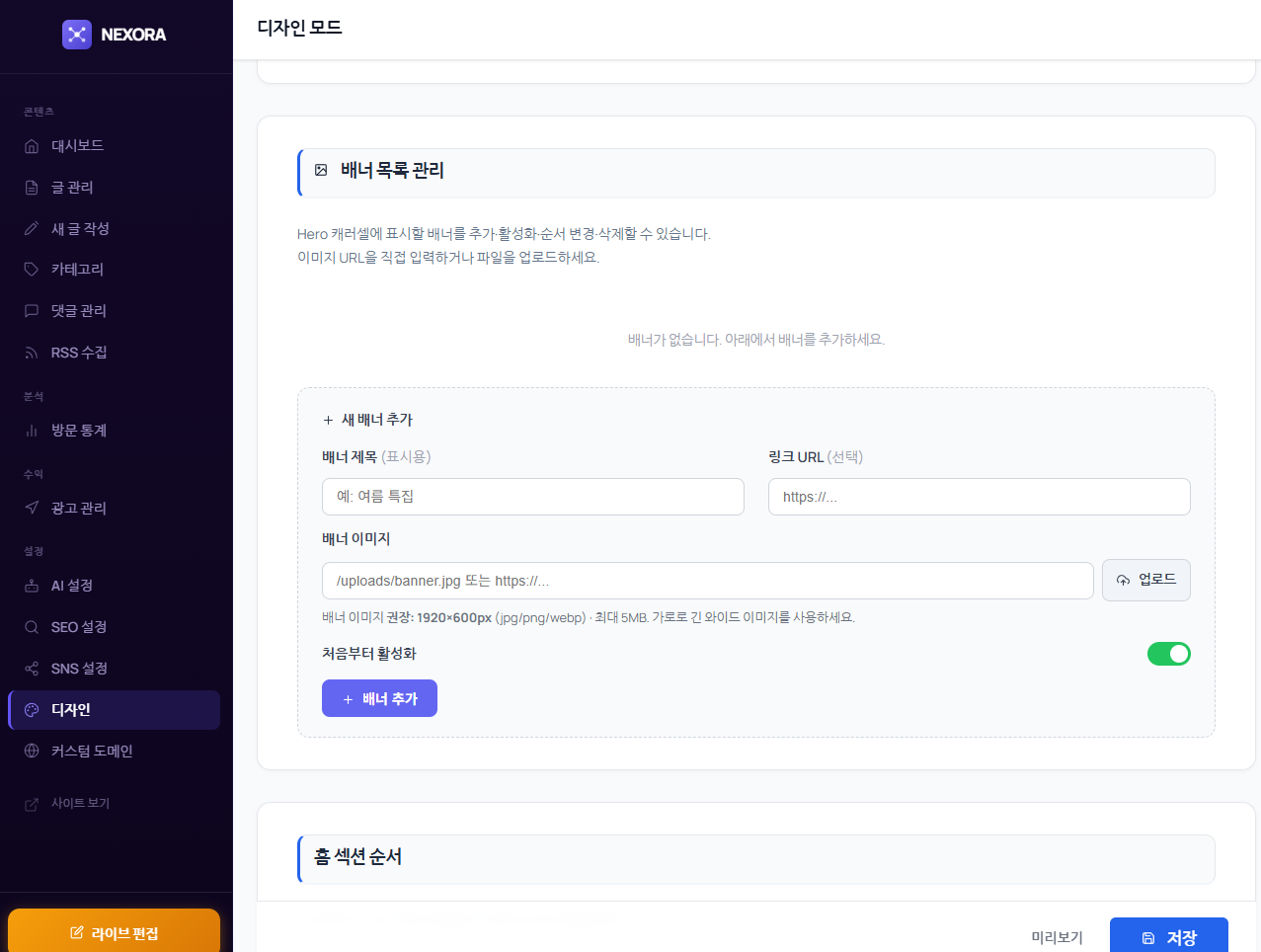Click the NEXORA logo icon
This screenshot has height=952, width=1261.
(x=77, y=35)
